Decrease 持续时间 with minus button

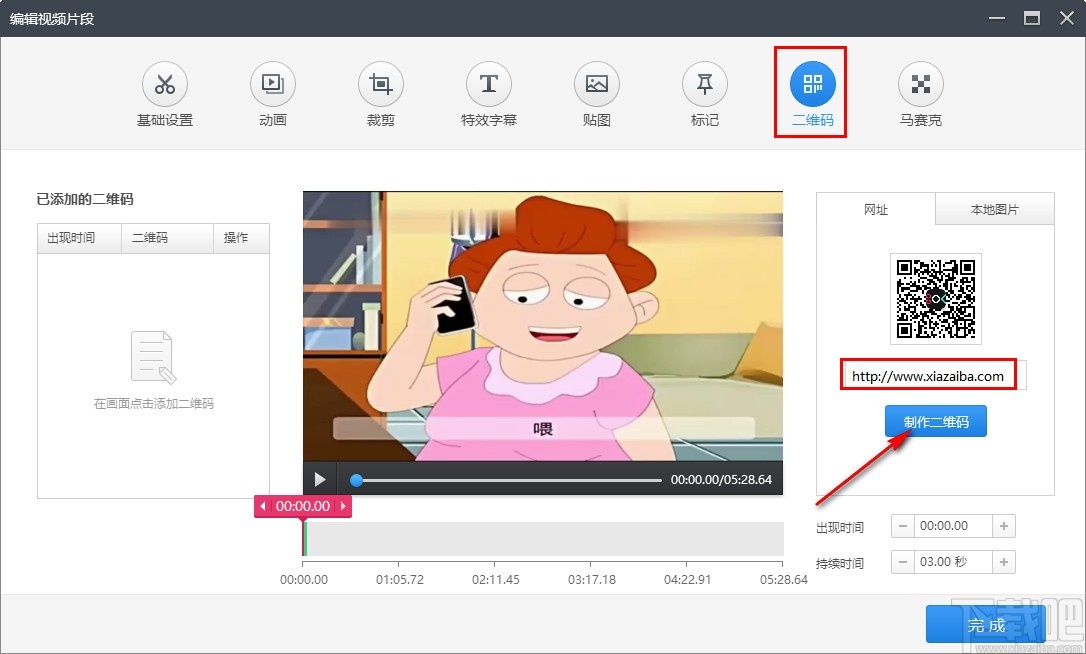pyautogui.click(x=902, y=562)
